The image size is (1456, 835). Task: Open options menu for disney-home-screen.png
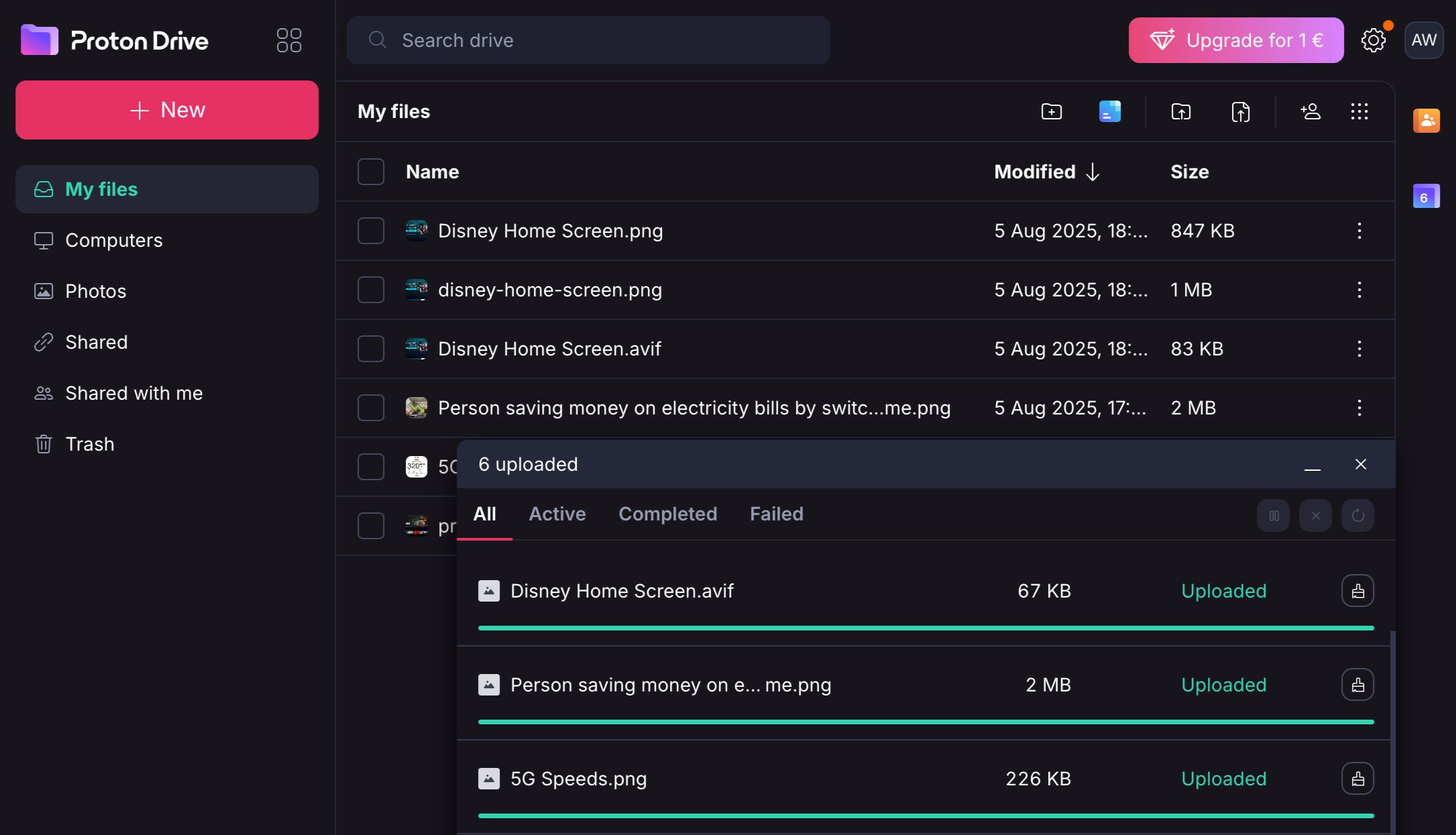click(x=1359, y=290)
